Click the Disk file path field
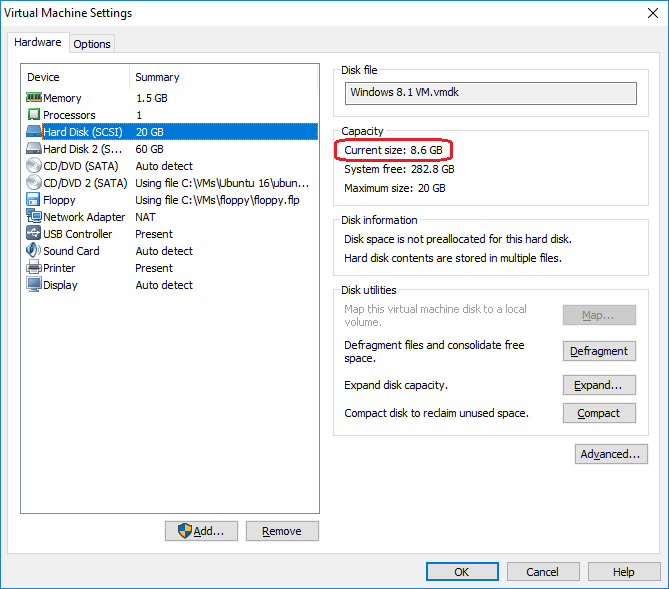Screen dimensions: 669x589 click(491, 93)
